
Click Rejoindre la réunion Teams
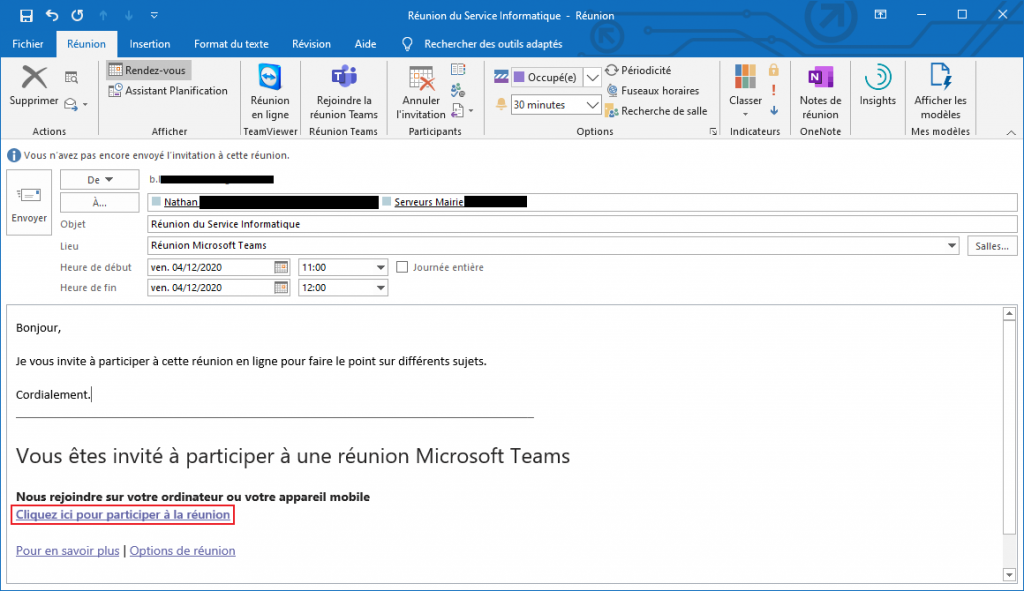[344, 92]
